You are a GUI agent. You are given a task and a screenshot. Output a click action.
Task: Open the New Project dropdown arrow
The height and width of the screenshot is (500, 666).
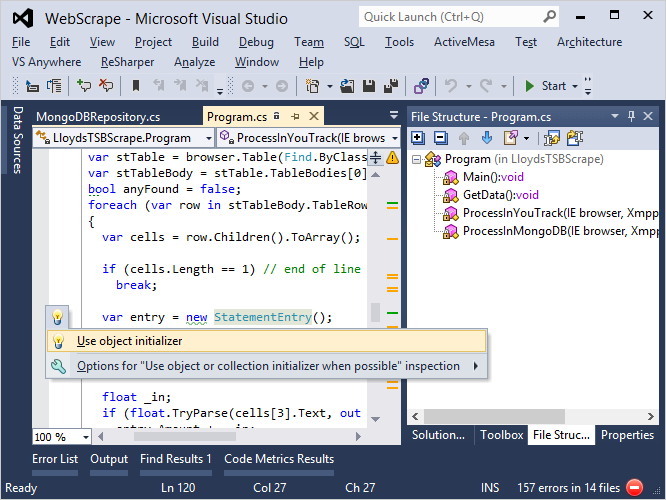[x=330, y=86]
